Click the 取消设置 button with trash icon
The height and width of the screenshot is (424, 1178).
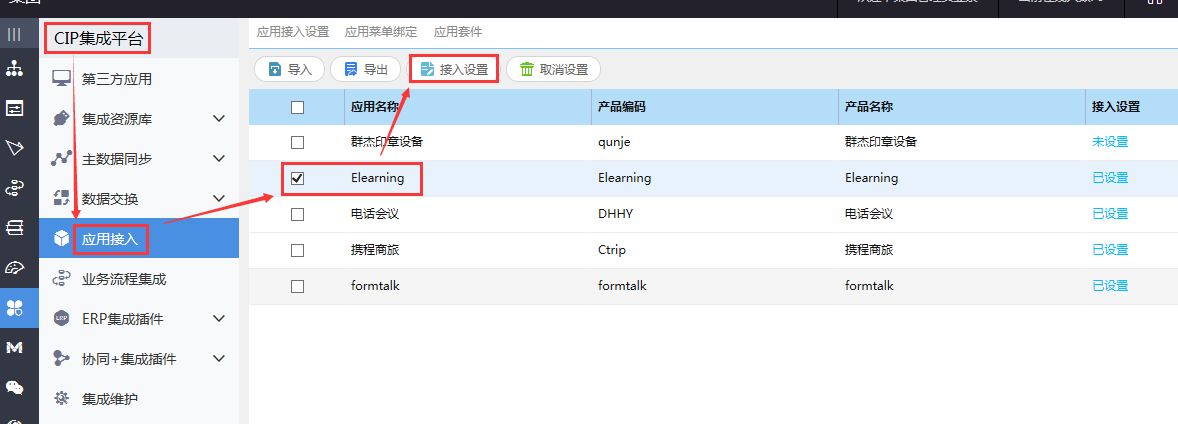[x=553, y=69]
